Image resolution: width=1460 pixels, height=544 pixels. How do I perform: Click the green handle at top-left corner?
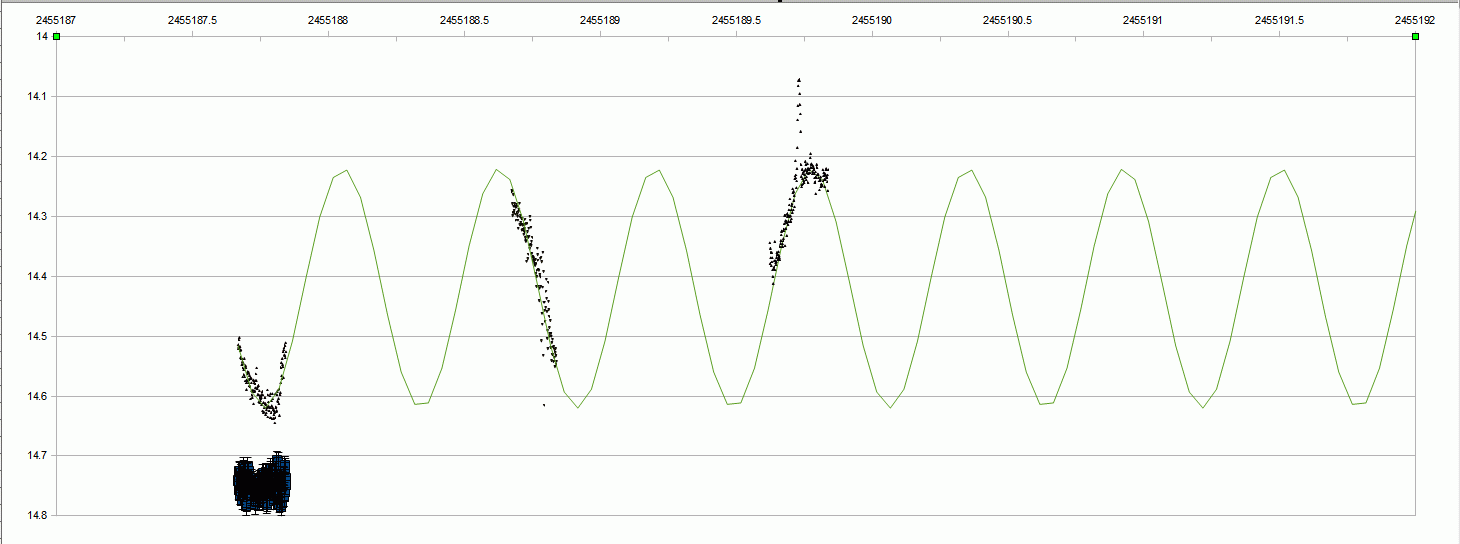click(x=57, y=37)
